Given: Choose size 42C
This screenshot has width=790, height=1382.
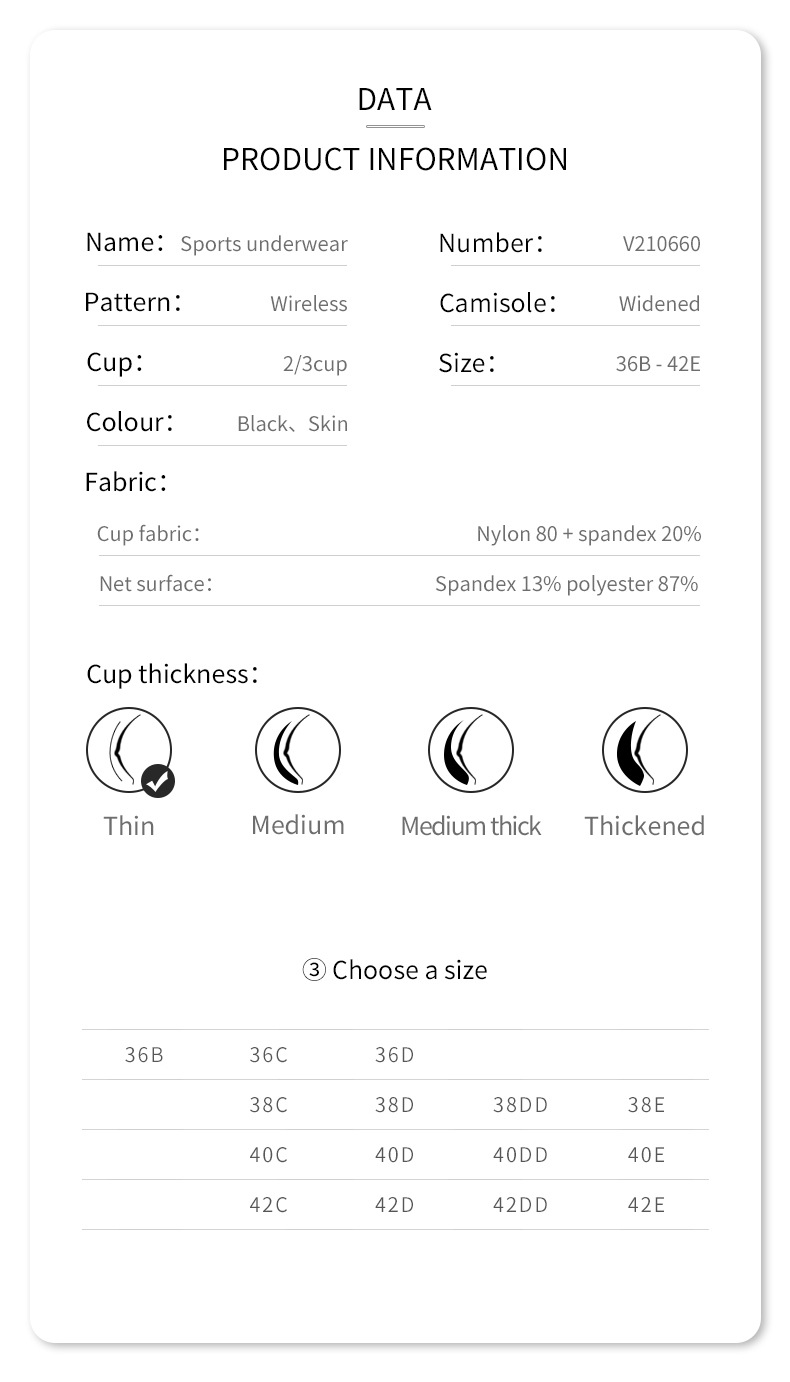Looking at the screenshot, I should coord(268,1205).
